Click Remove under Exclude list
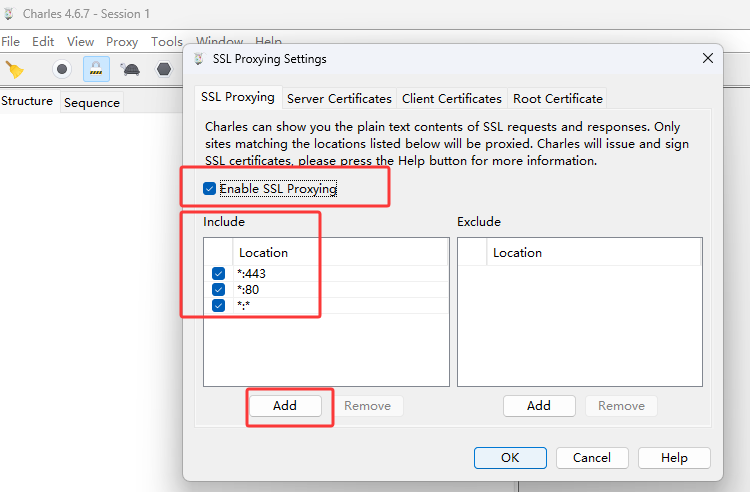The height and width of the screenshot is (492, 750). (x=621, y=406)
